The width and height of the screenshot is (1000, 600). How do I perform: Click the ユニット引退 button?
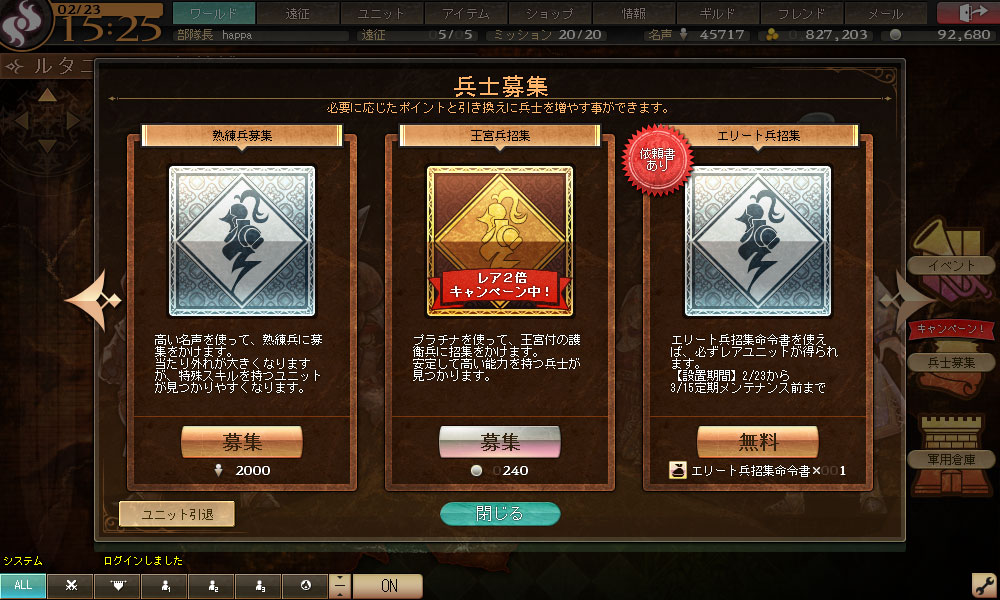177,514
